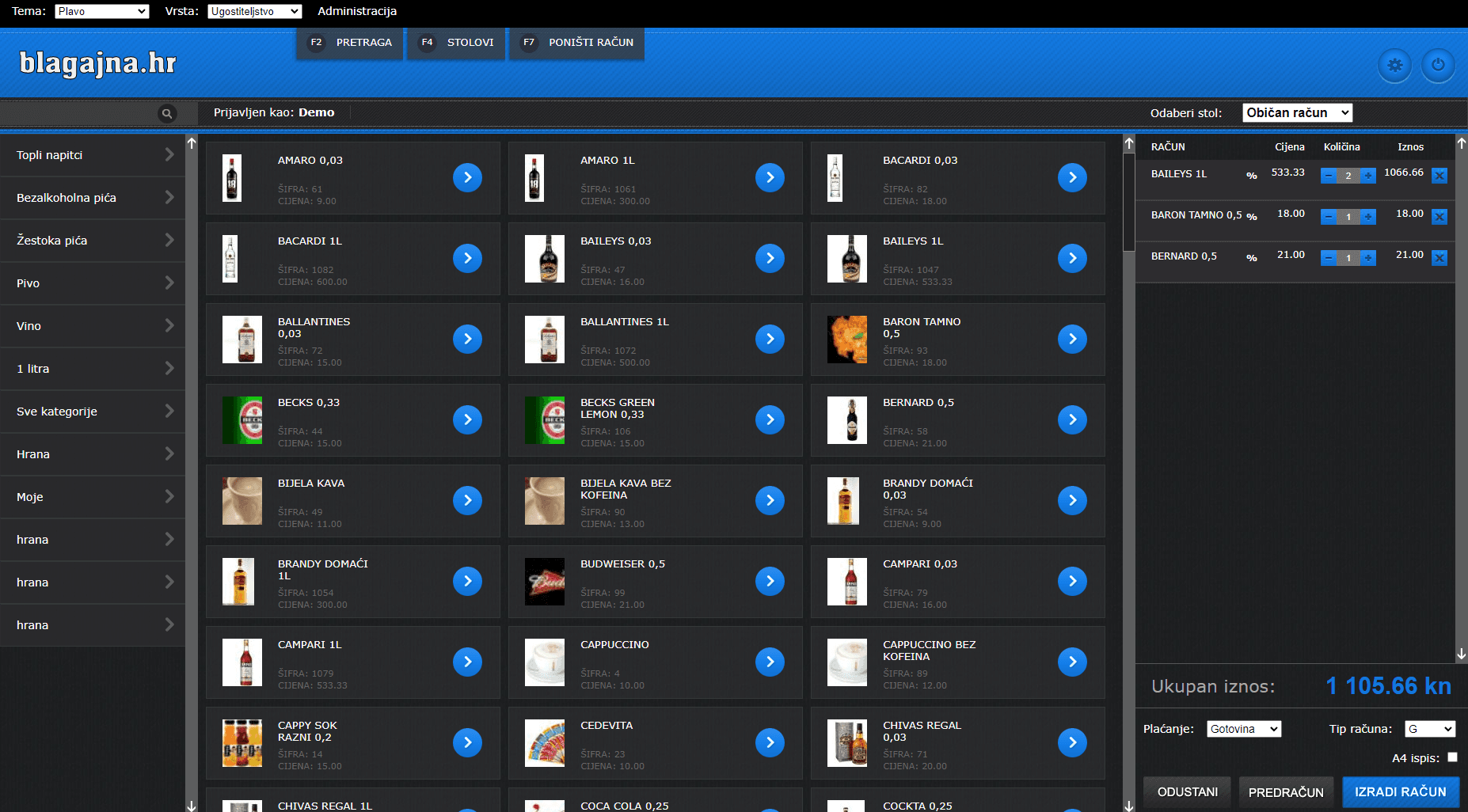Click the settings gear icon

1394,65
